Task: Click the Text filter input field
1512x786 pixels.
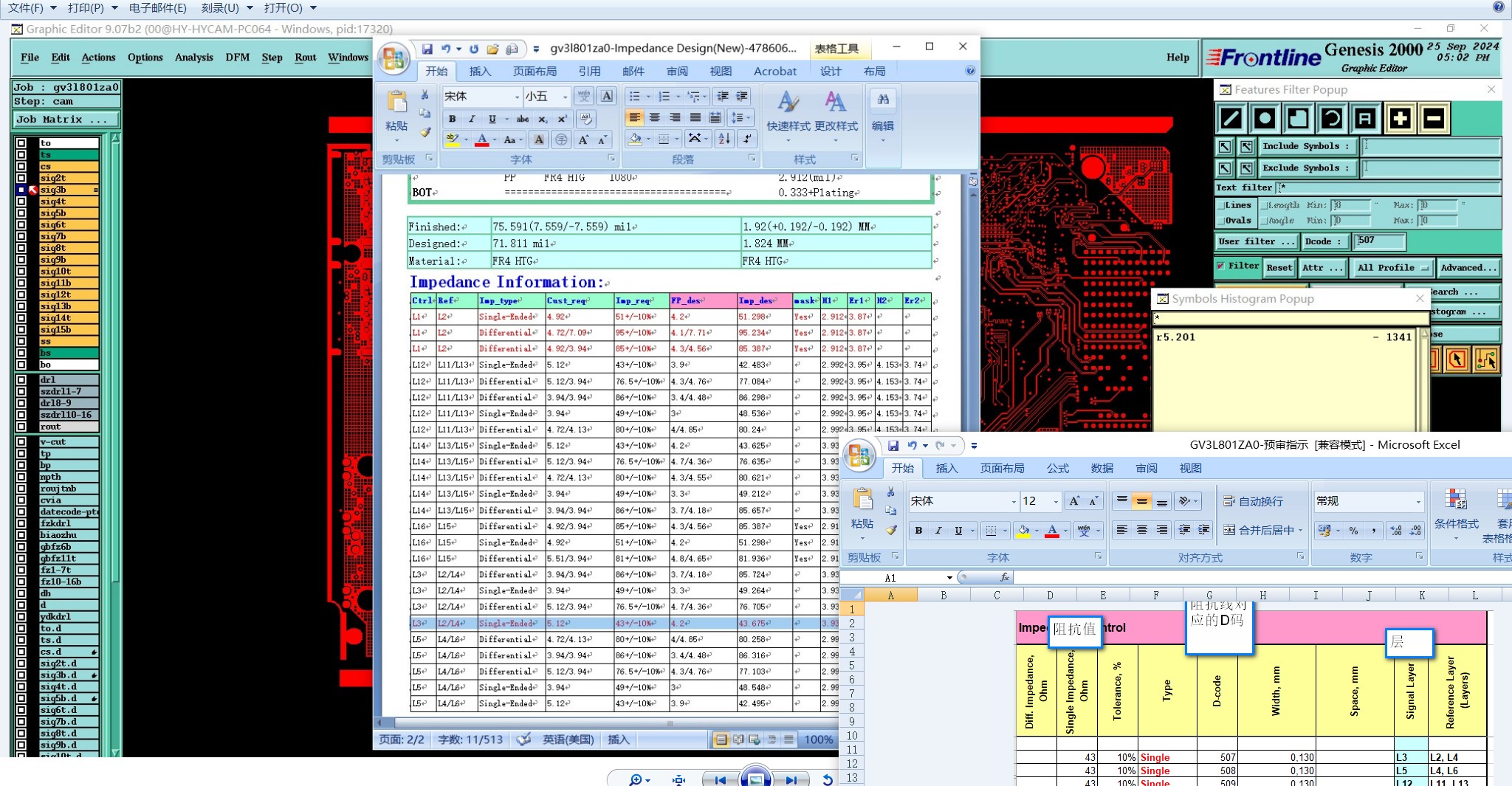Action: coord(1388,188)
